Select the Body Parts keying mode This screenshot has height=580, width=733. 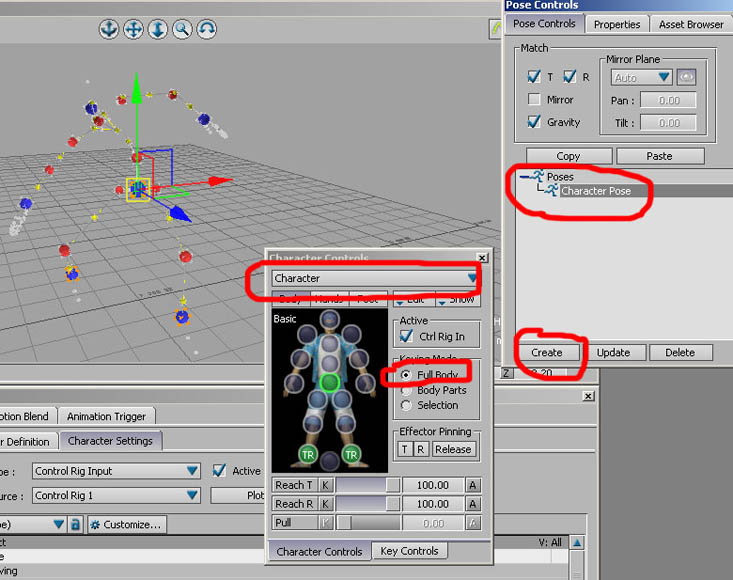coord(406,390)
